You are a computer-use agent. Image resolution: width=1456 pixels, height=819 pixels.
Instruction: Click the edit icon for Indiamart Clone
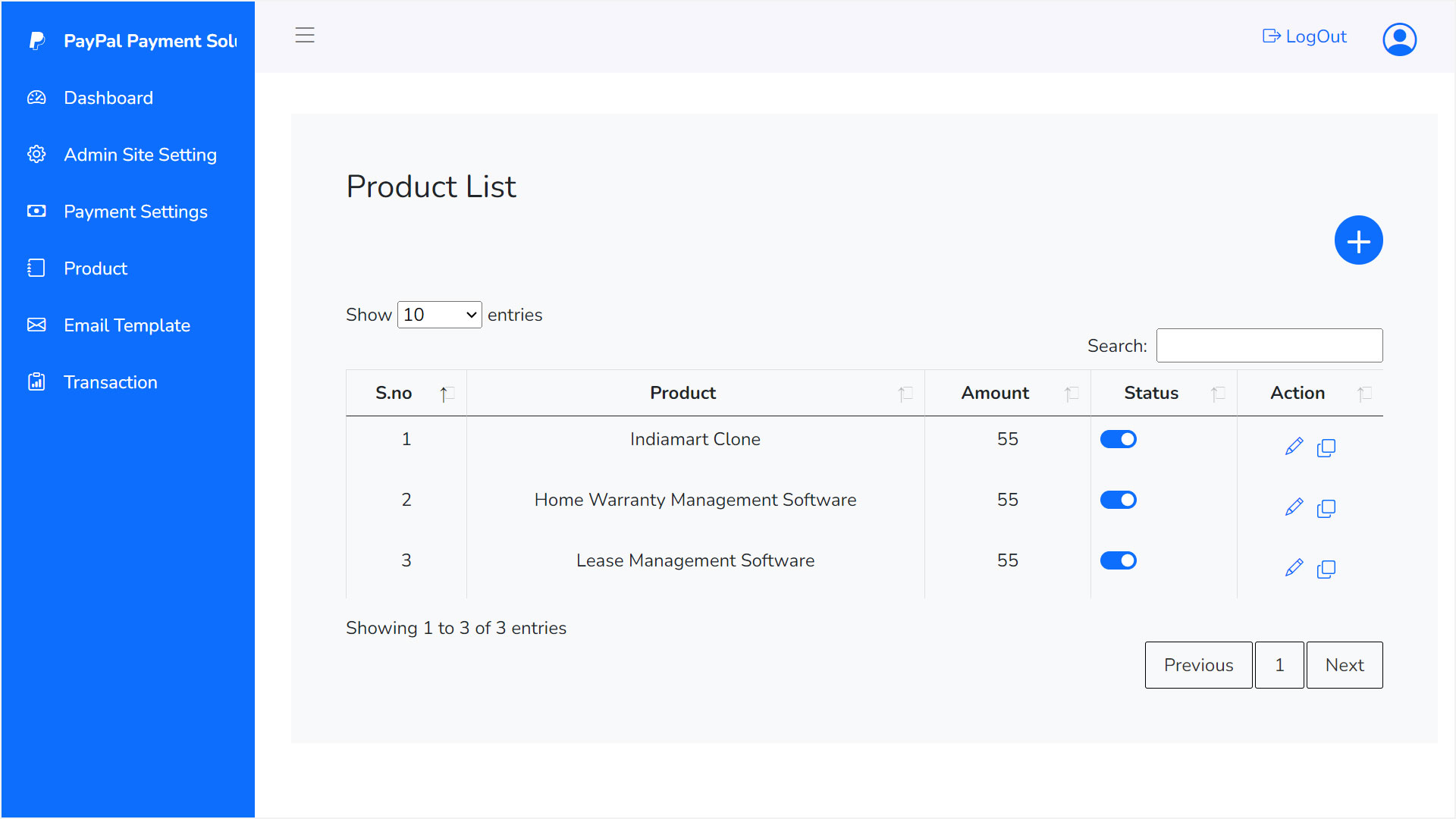click(1294, 446)
